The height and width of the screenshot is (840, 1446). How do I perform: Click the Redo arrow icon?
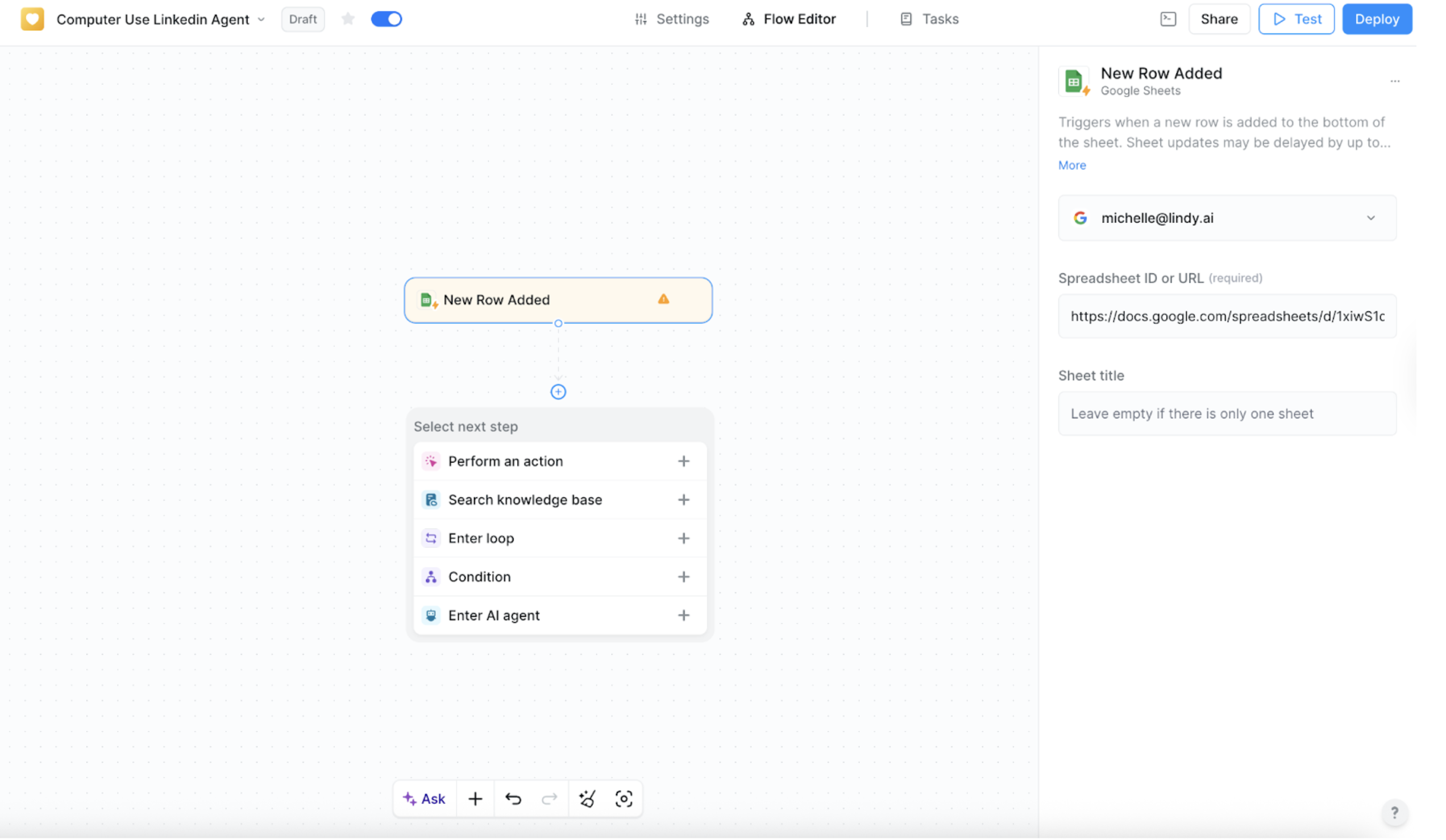point(549,798)
